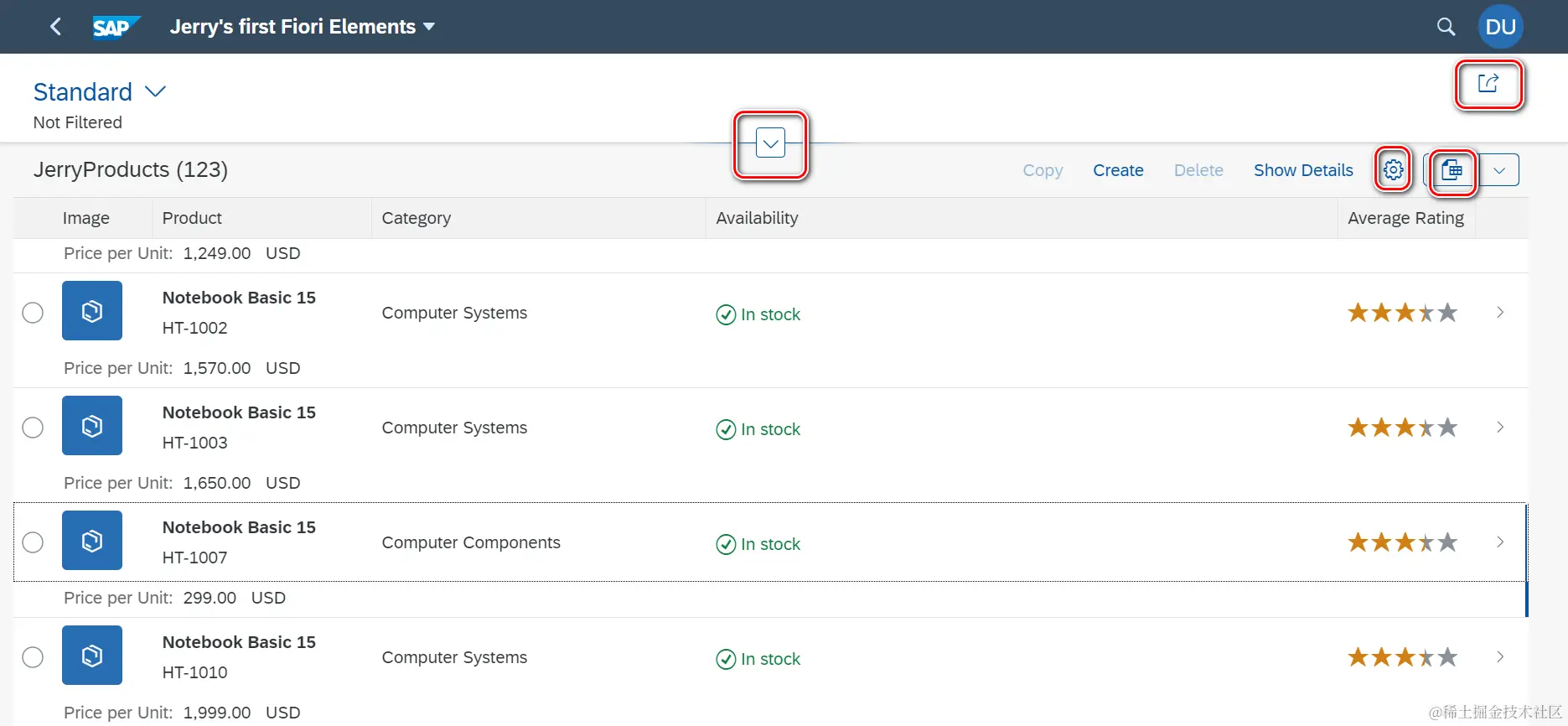Open the export options dropdown arrow
The width and height of the screenshot is (1568, 726).
pos(1499,170)
